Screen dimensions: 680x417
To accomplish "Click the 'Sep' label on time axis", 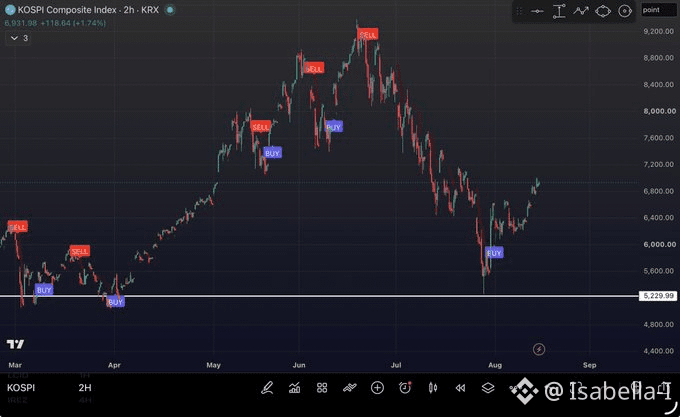I will coord(589,365).
